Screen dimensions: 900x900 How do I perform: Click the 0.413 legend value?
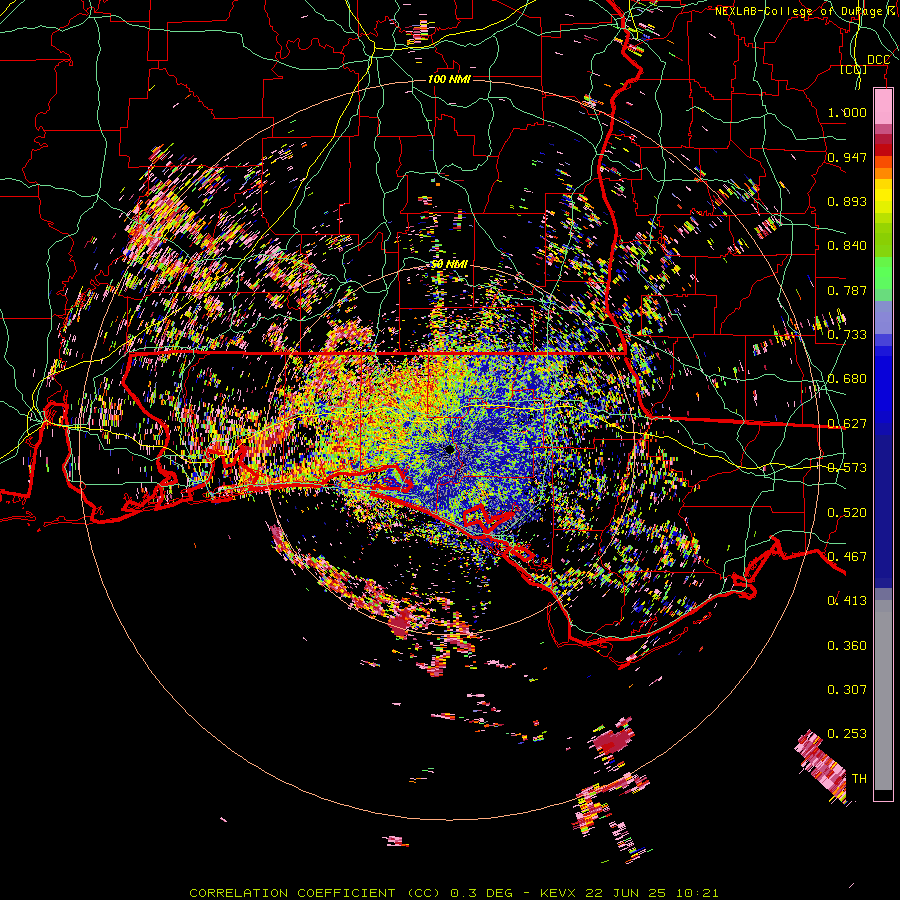pyautogui.click(x=847, y=601)
